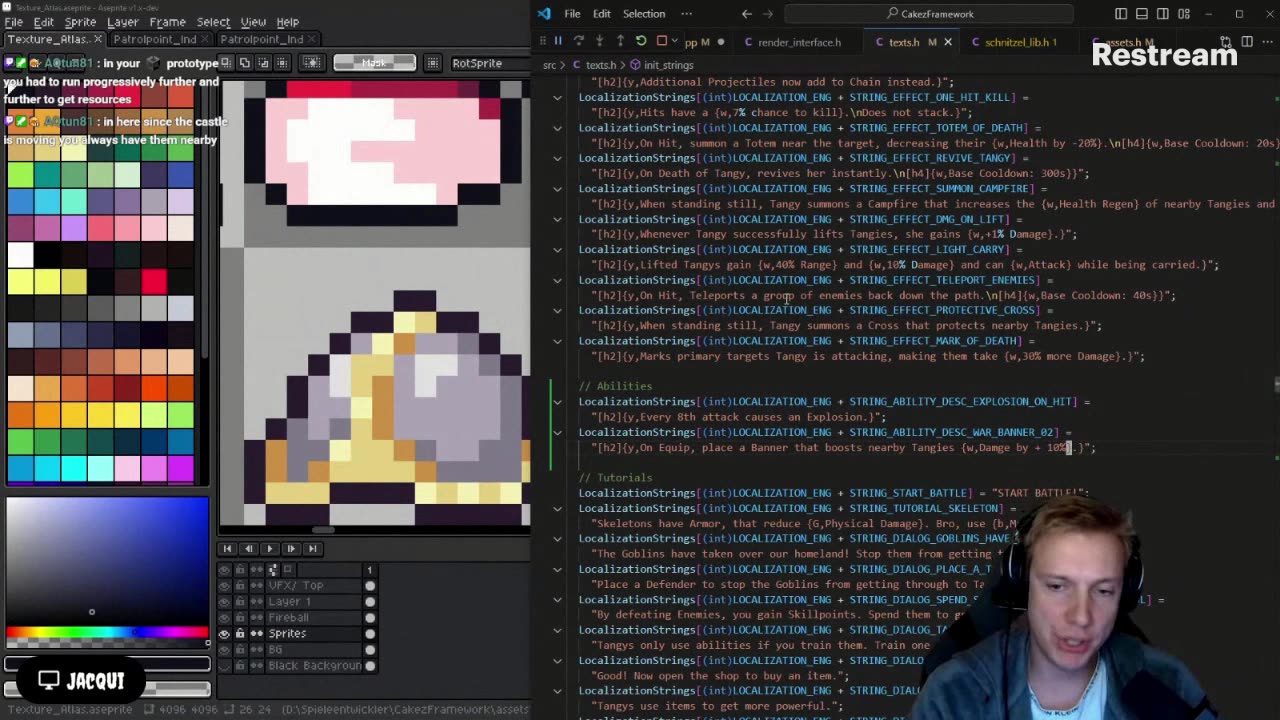Step to previous frame in Aseprite
The image size is (1280, 720).
(x=248, y=548)
